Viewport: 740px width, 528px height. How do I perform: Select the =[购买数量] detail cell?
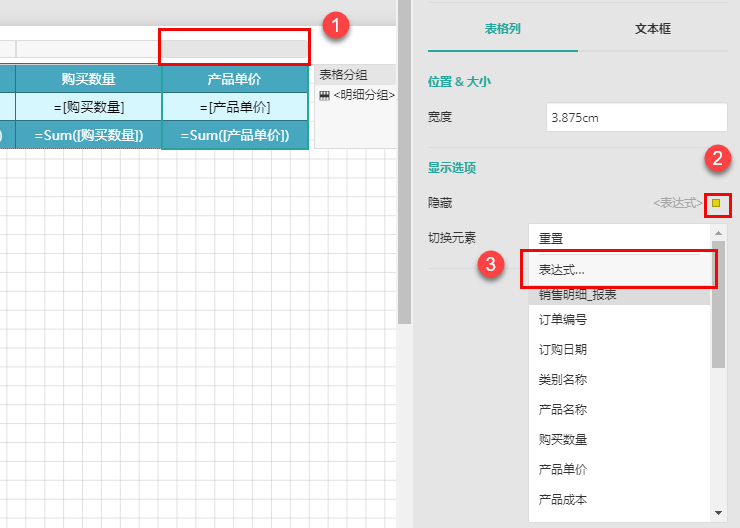tap(89, 107)
